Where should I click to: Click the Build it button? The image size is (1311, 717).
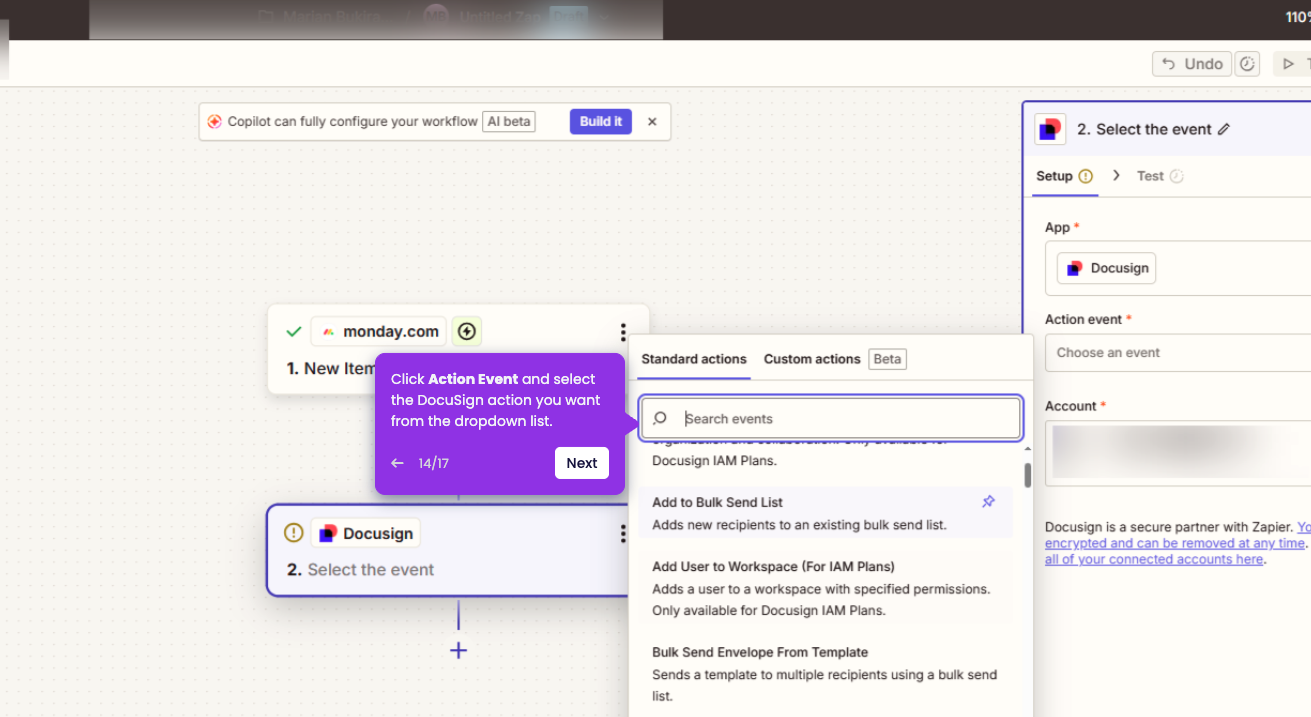601,122
